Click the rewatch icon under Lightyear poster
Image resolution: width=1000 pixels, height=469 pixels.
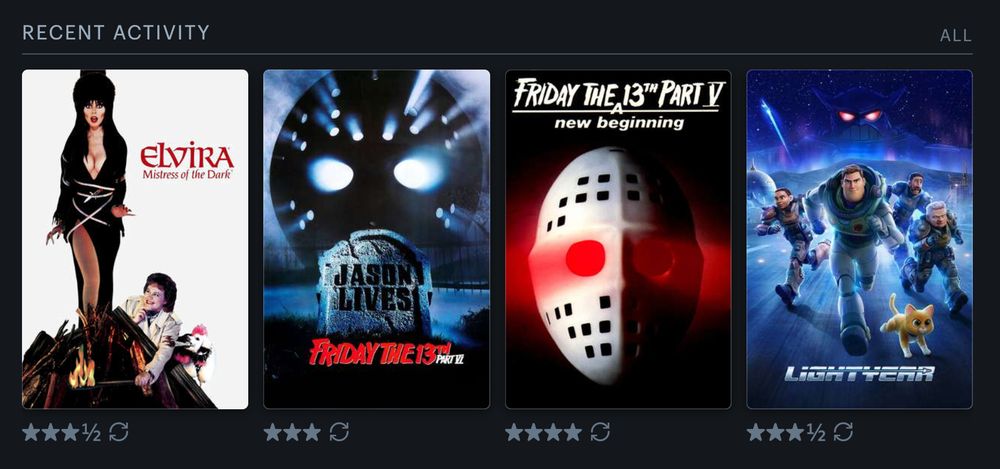[843, 432]
